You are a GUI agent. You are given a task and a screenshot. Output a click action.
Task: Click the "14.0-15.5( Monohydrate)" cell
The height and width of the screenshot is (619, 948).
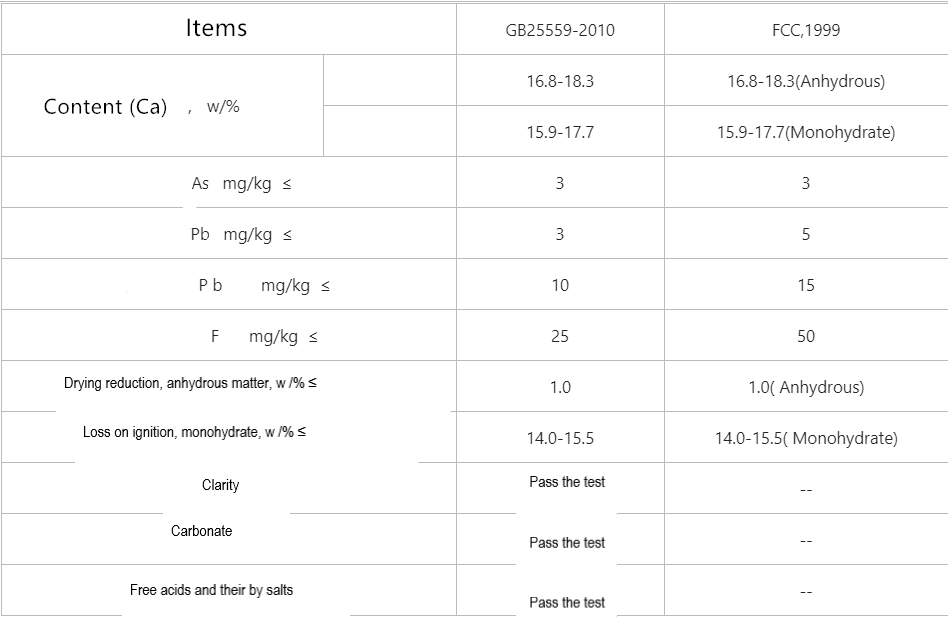point(806,438)
